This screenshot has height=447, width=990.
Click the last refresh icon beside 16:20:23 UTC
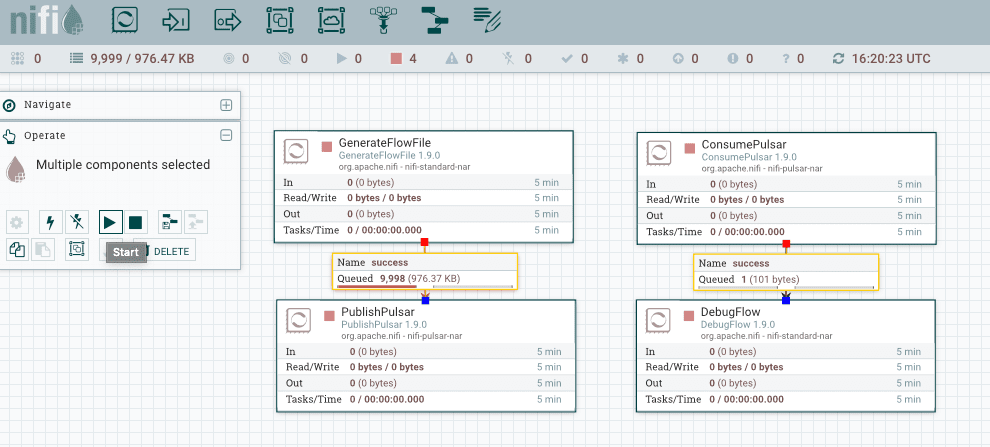[838, 59]
